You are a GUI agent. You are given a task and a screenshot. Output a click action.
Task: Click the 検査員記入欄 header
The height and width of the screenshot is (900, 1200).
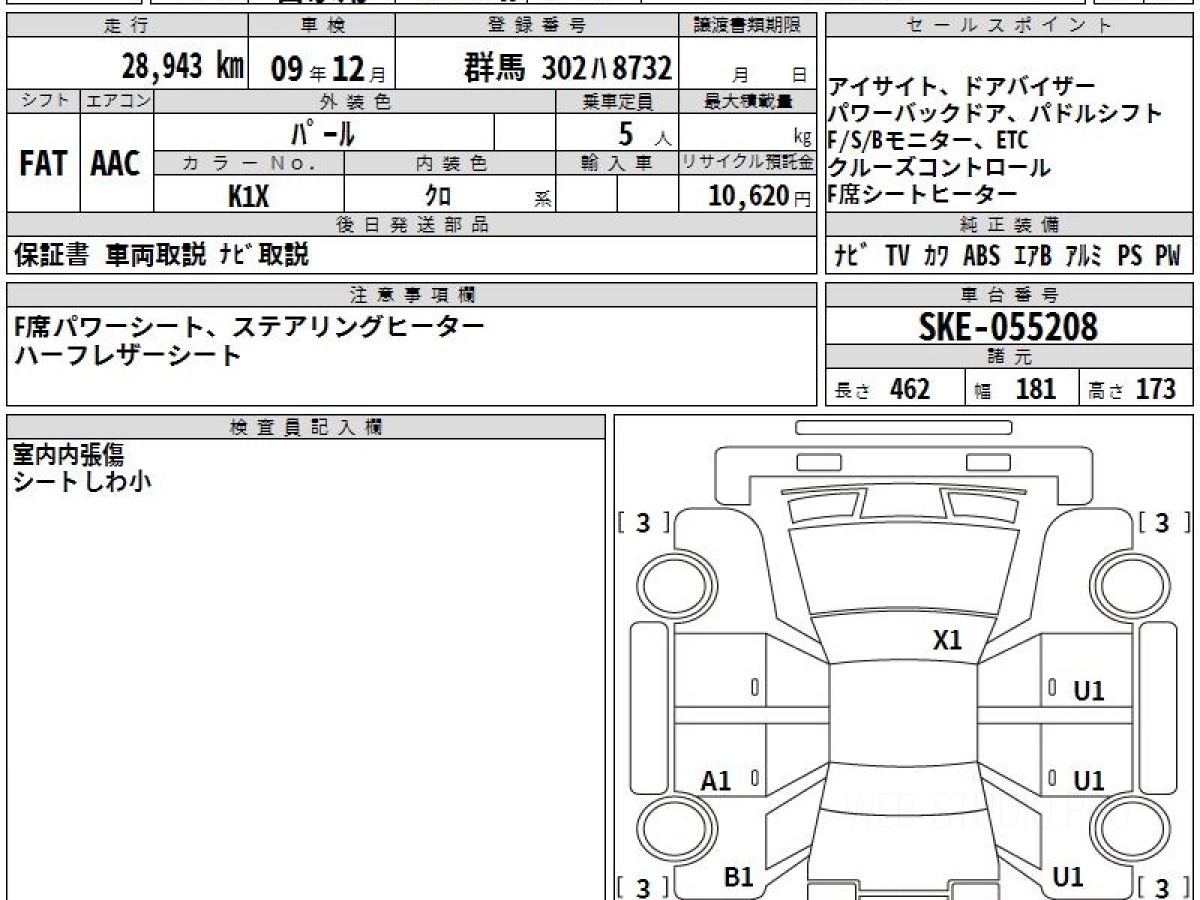pos(306,426)
